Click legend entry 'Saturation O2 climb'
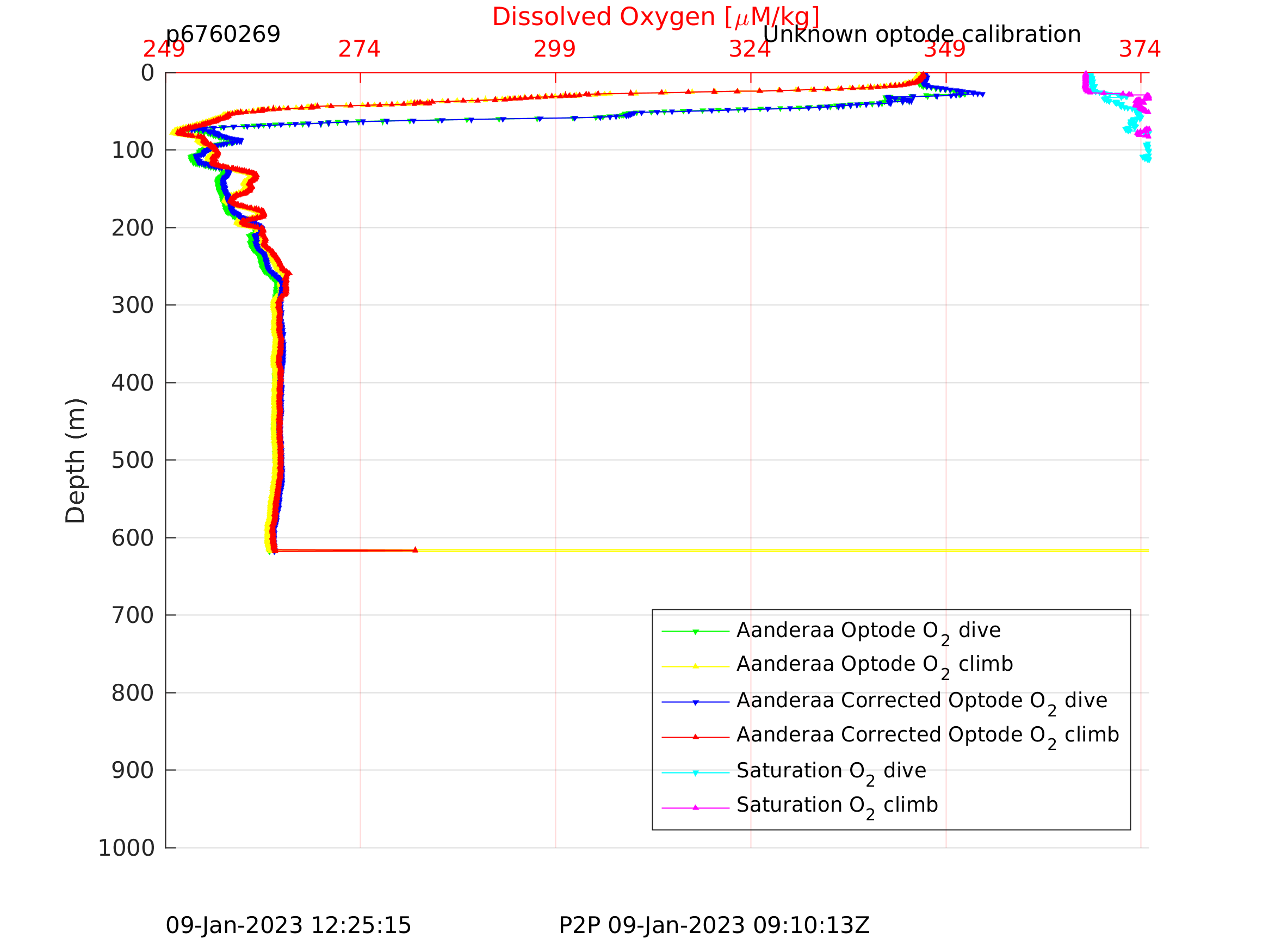The image size is (1269, 952). click(x=837, y=806)
